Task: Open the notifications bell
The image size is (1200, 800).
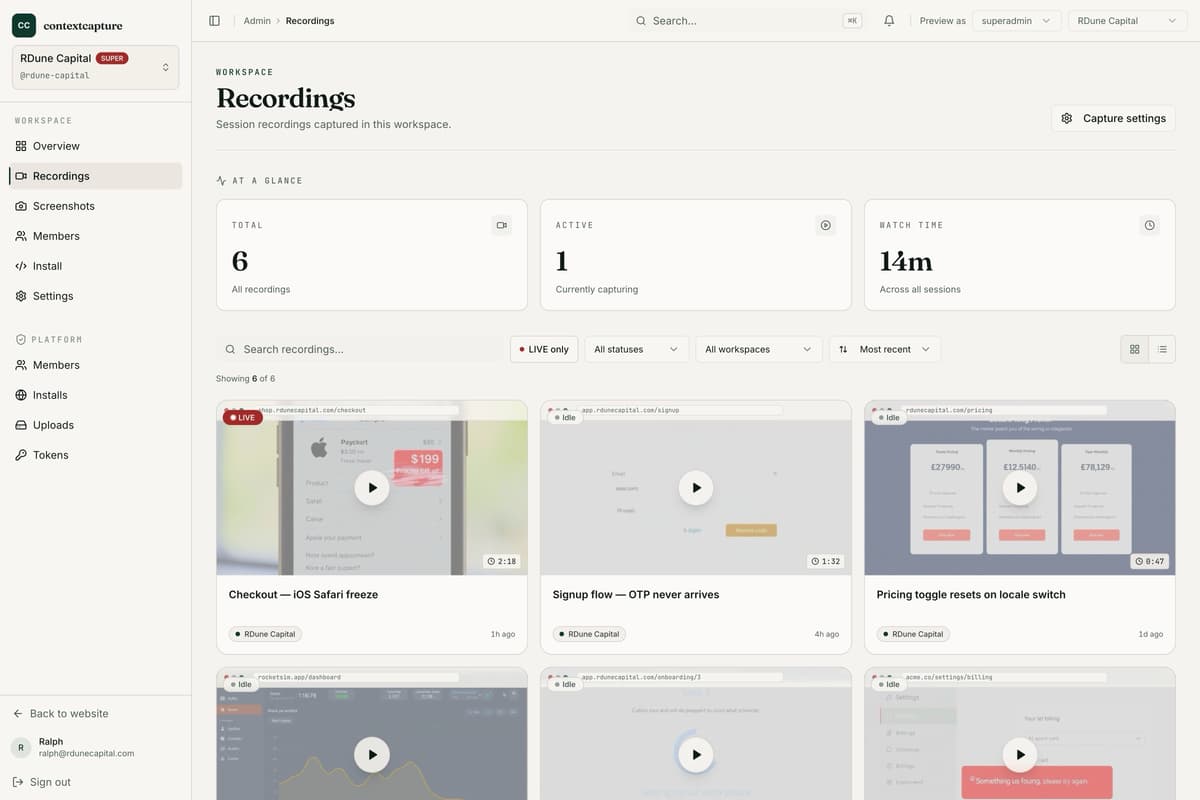Action: [x=889, y=20]
